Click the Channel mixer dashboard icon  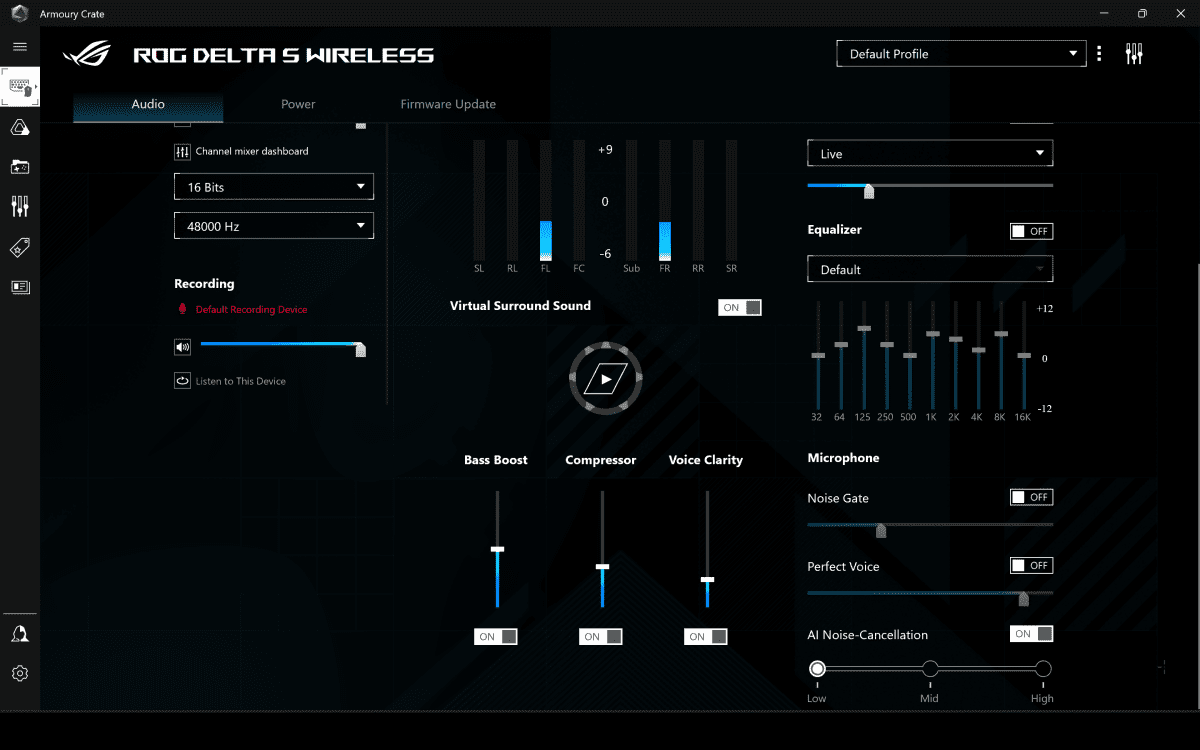click(182, 152)
